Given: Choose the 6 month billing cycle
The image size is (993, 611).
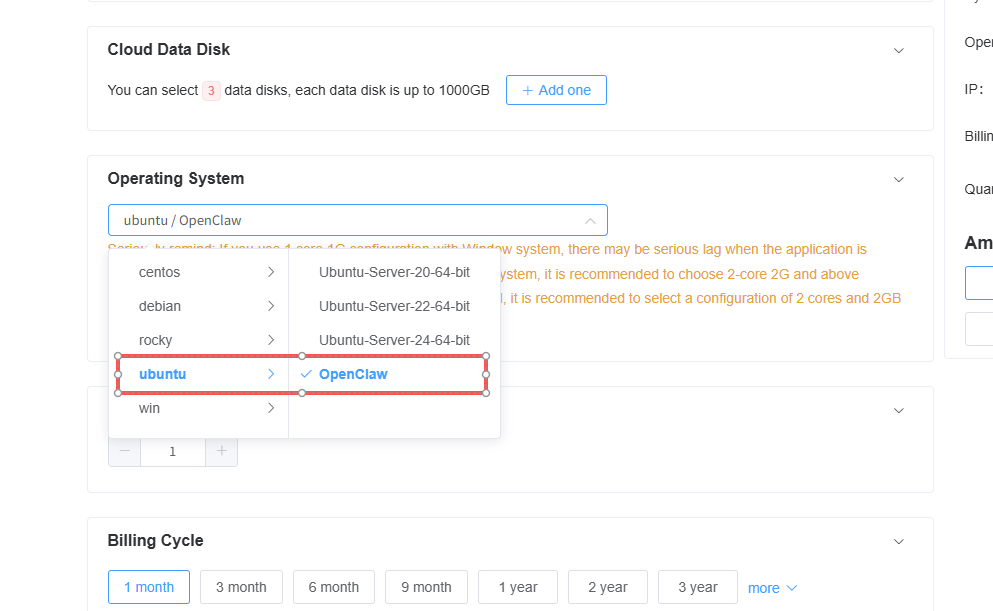Looking at the screenshot, I should tap(334, 587).
